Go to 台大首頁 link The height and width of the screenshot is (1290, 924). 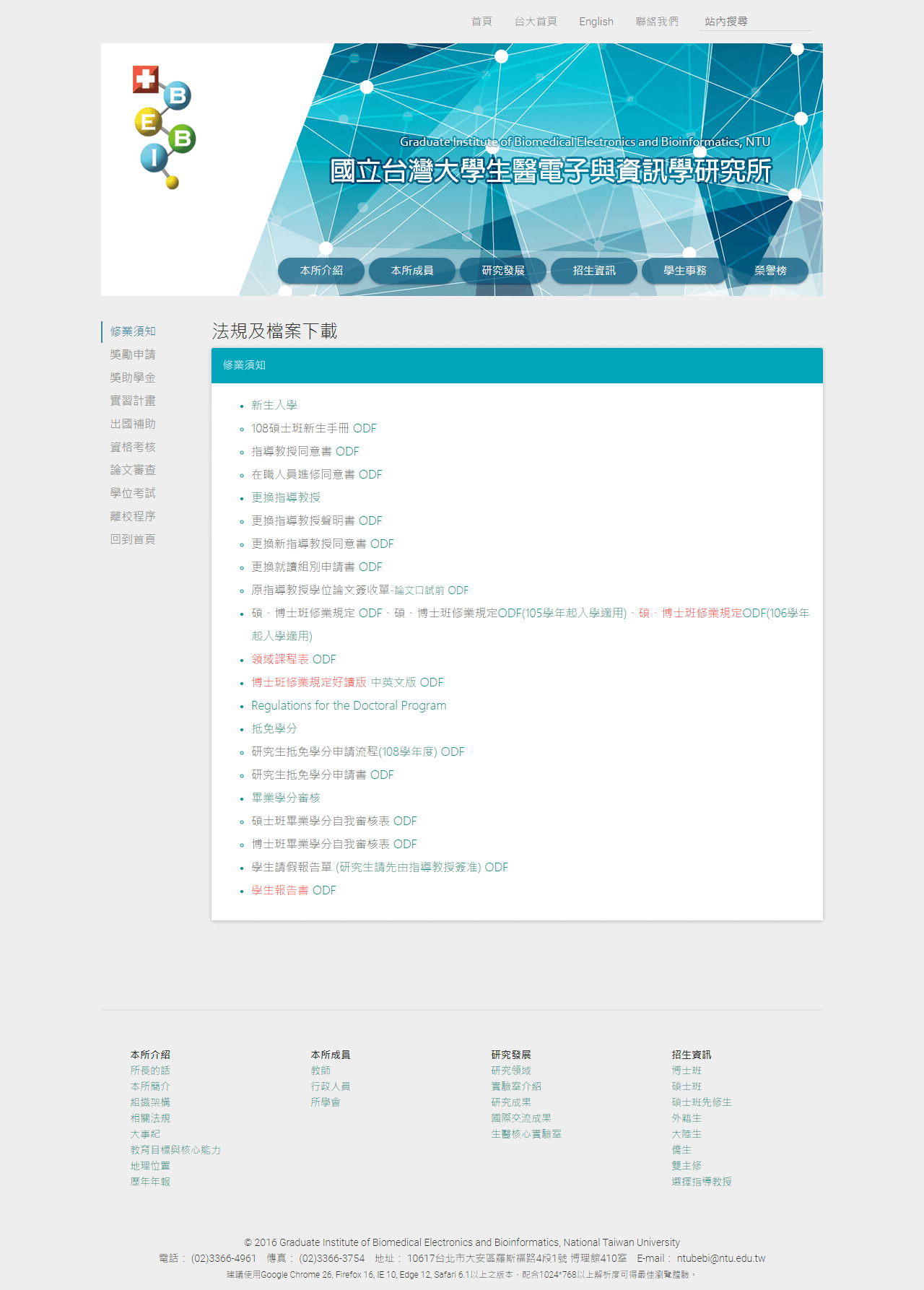pos(536,22)
